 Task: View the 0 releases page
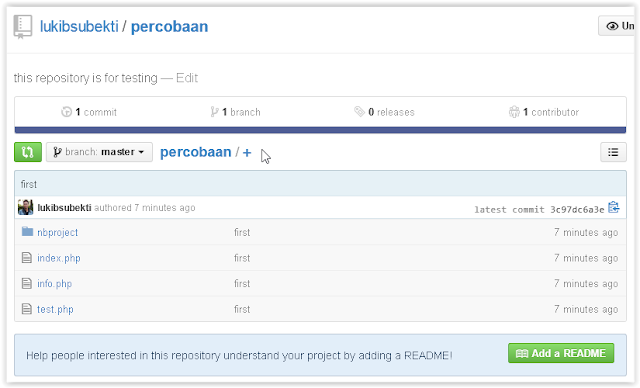click(384, 112)
